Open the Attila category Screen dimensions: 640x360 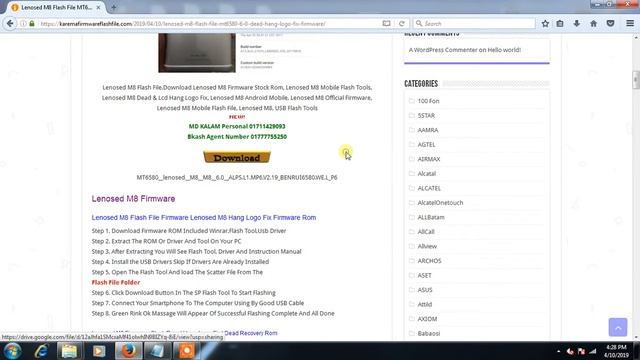tap(424, 304)
